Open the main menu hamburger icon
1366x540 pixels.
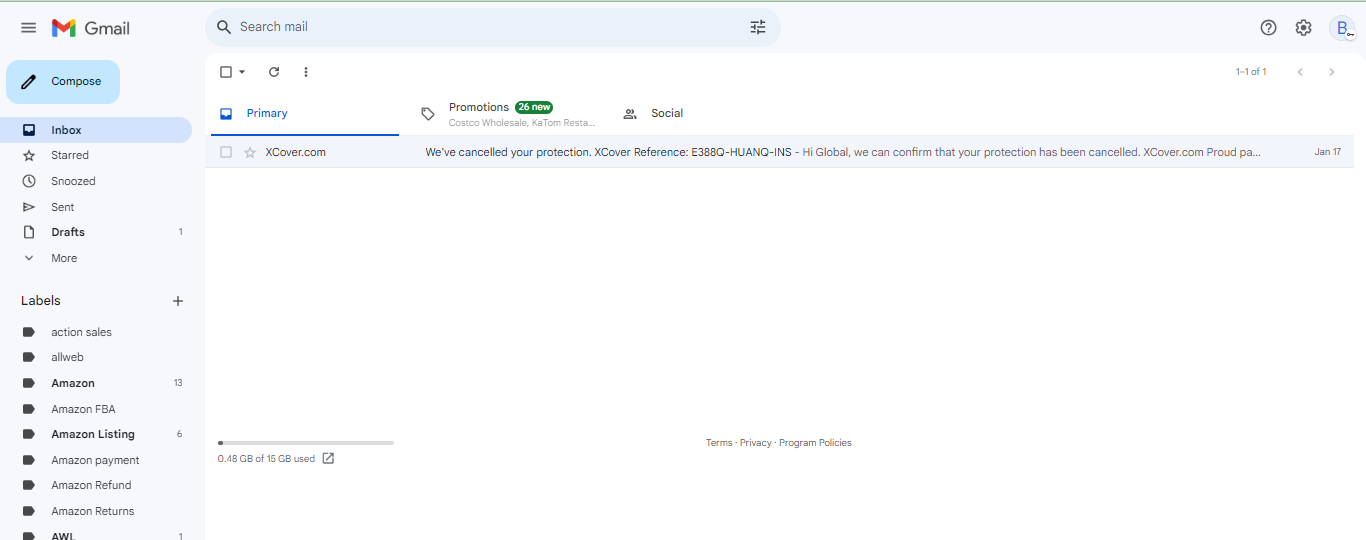tap(28, 28)
